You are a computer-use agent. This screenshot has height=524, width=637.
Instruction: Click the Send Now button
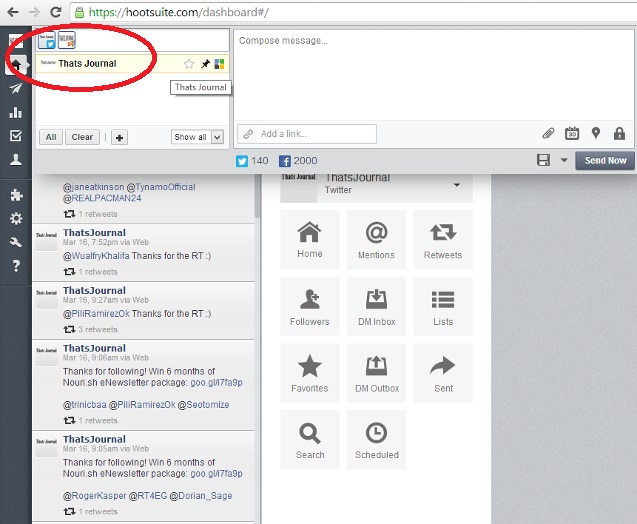tap(605, 160)
